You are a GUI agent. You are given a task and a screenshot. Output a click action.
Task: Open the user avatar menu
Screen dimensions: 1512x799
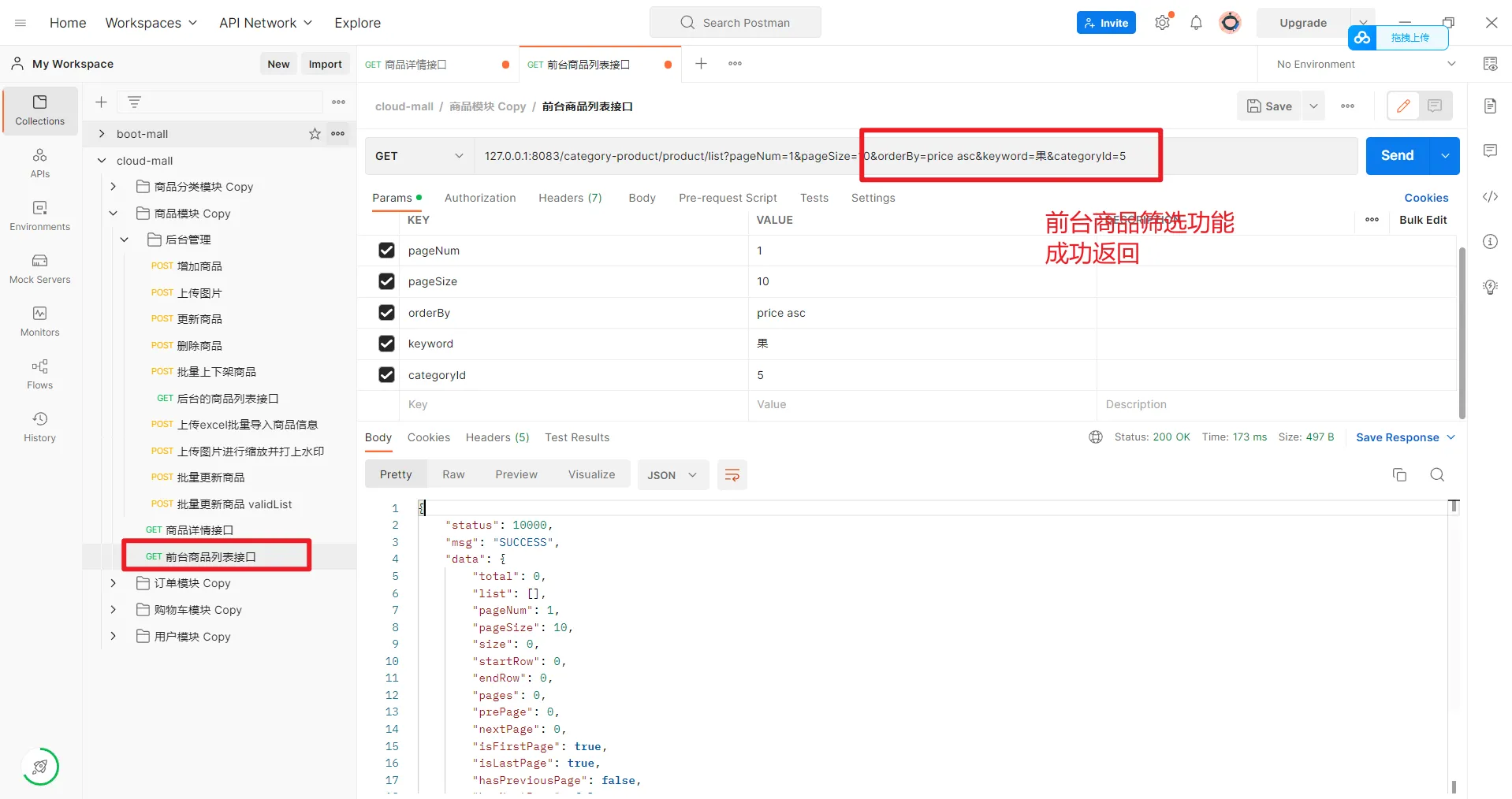(x=1230, y=23)
